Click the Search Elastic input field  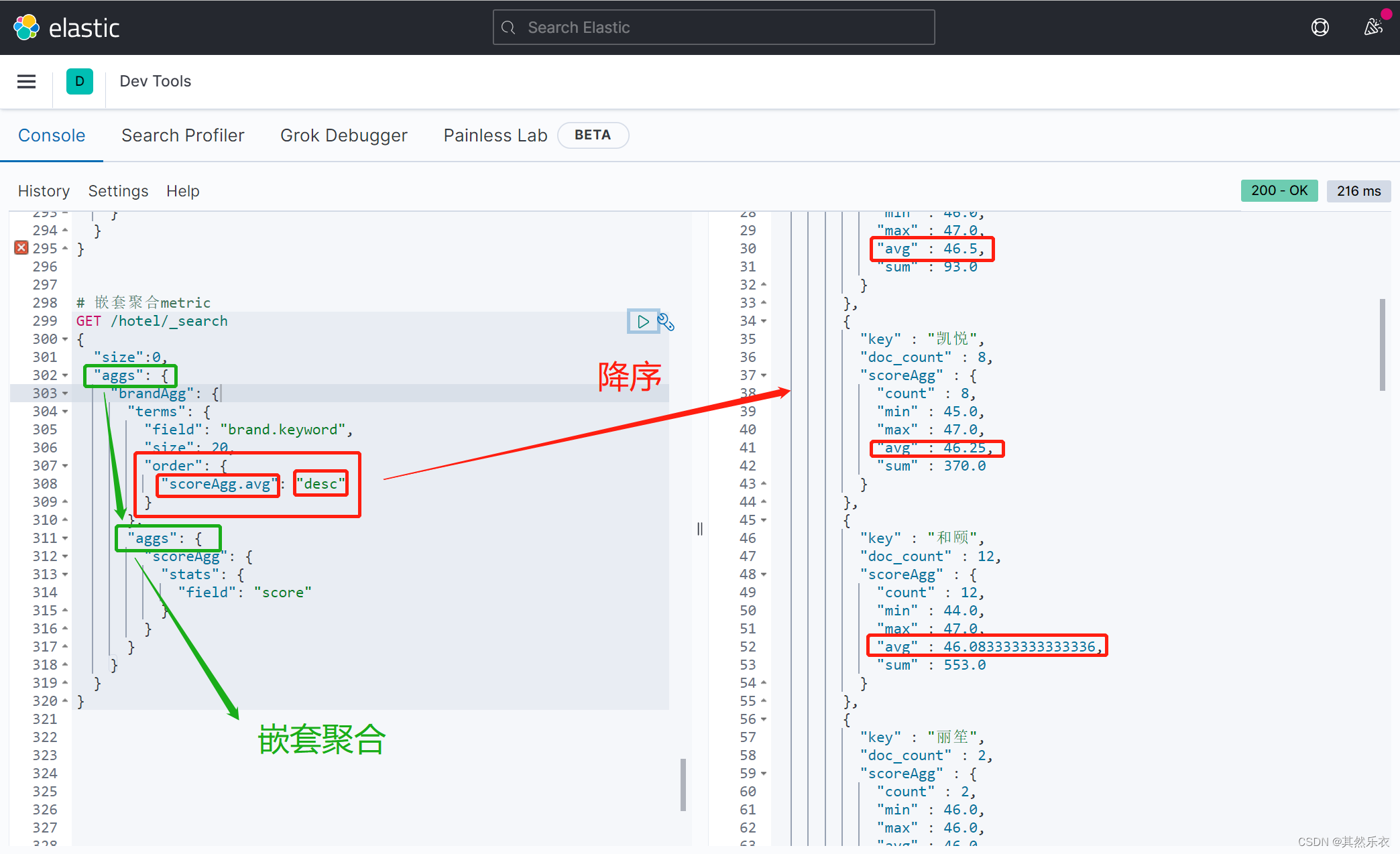tap(713, 27)
